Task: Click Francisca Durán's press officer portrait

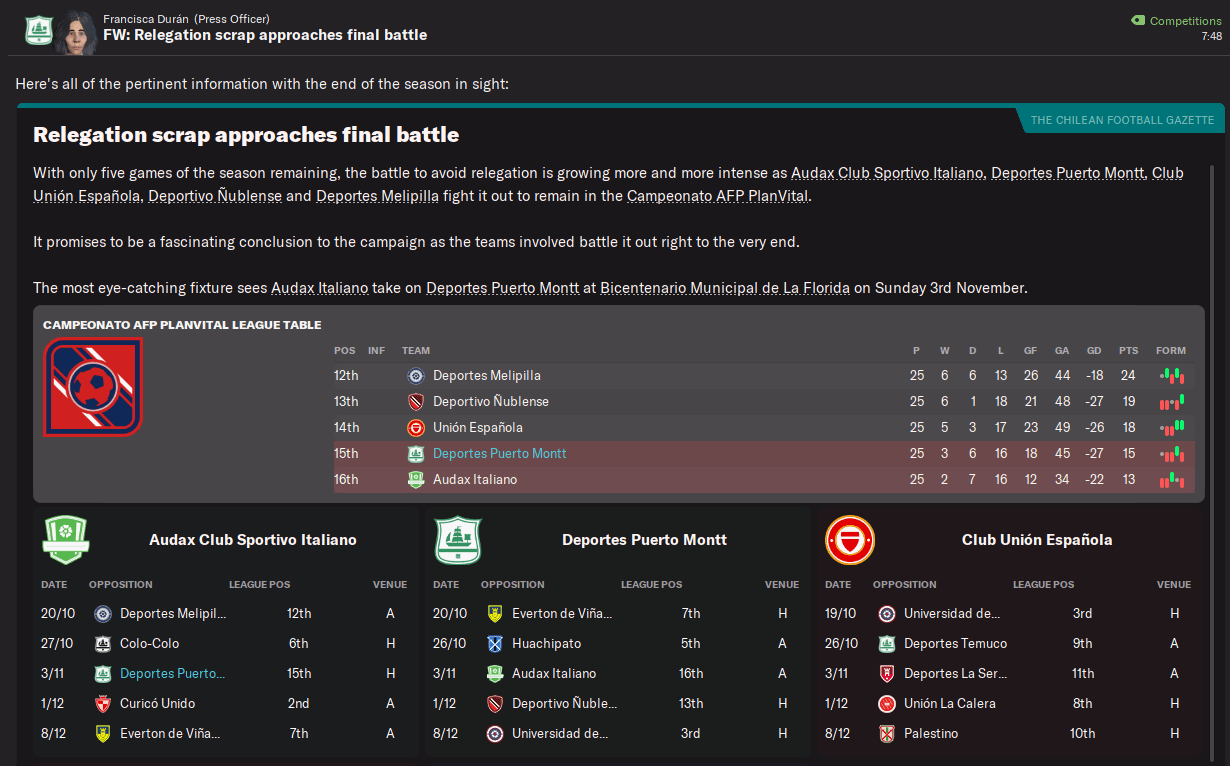Action: point(76,32)
